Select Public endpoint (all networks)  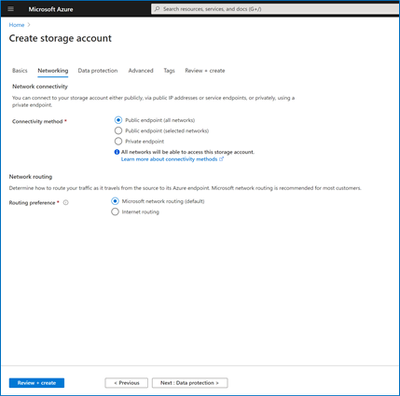(118, 120)
